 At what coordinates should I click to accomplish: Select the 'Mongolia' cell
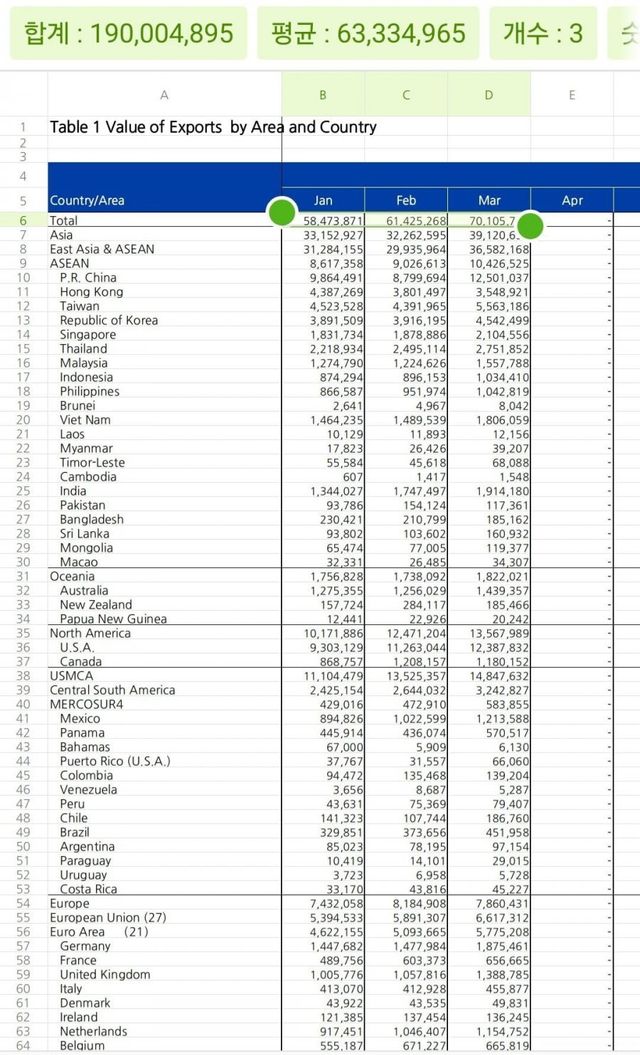pos(165,548)
